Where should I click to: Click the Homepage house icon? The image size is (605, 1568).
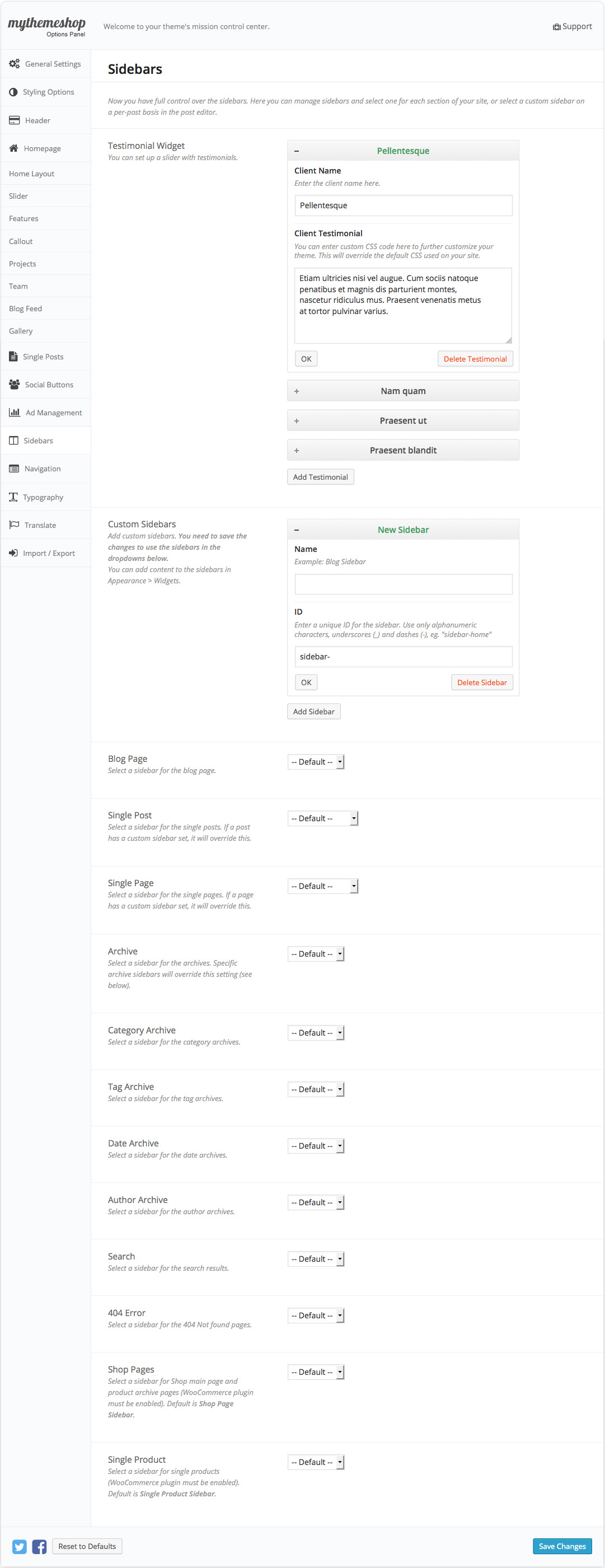pos(13,148)
